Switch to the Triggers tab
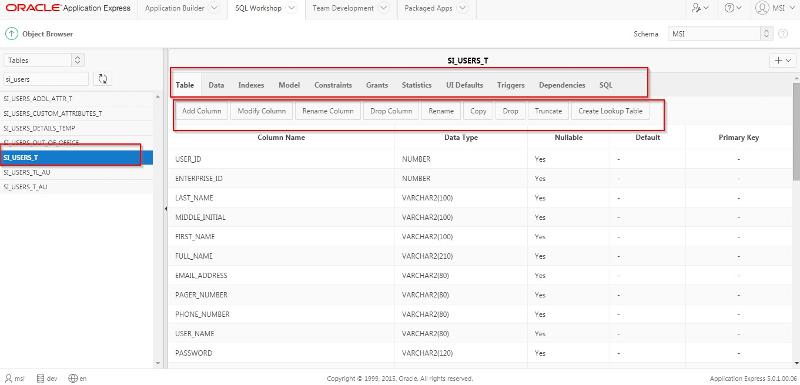 click(511, 85)
